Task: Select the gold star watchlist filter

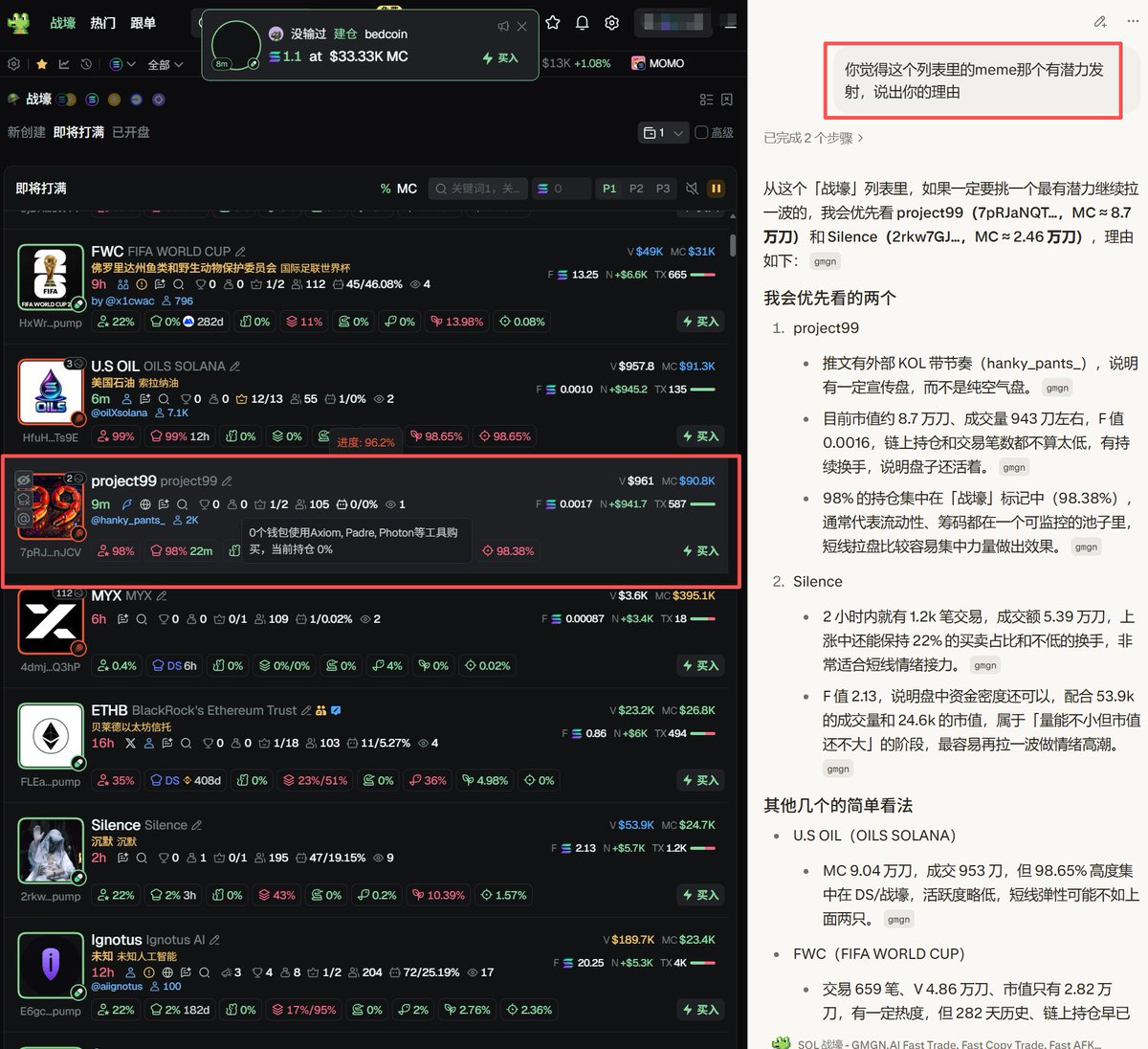Action: [42, 64]
